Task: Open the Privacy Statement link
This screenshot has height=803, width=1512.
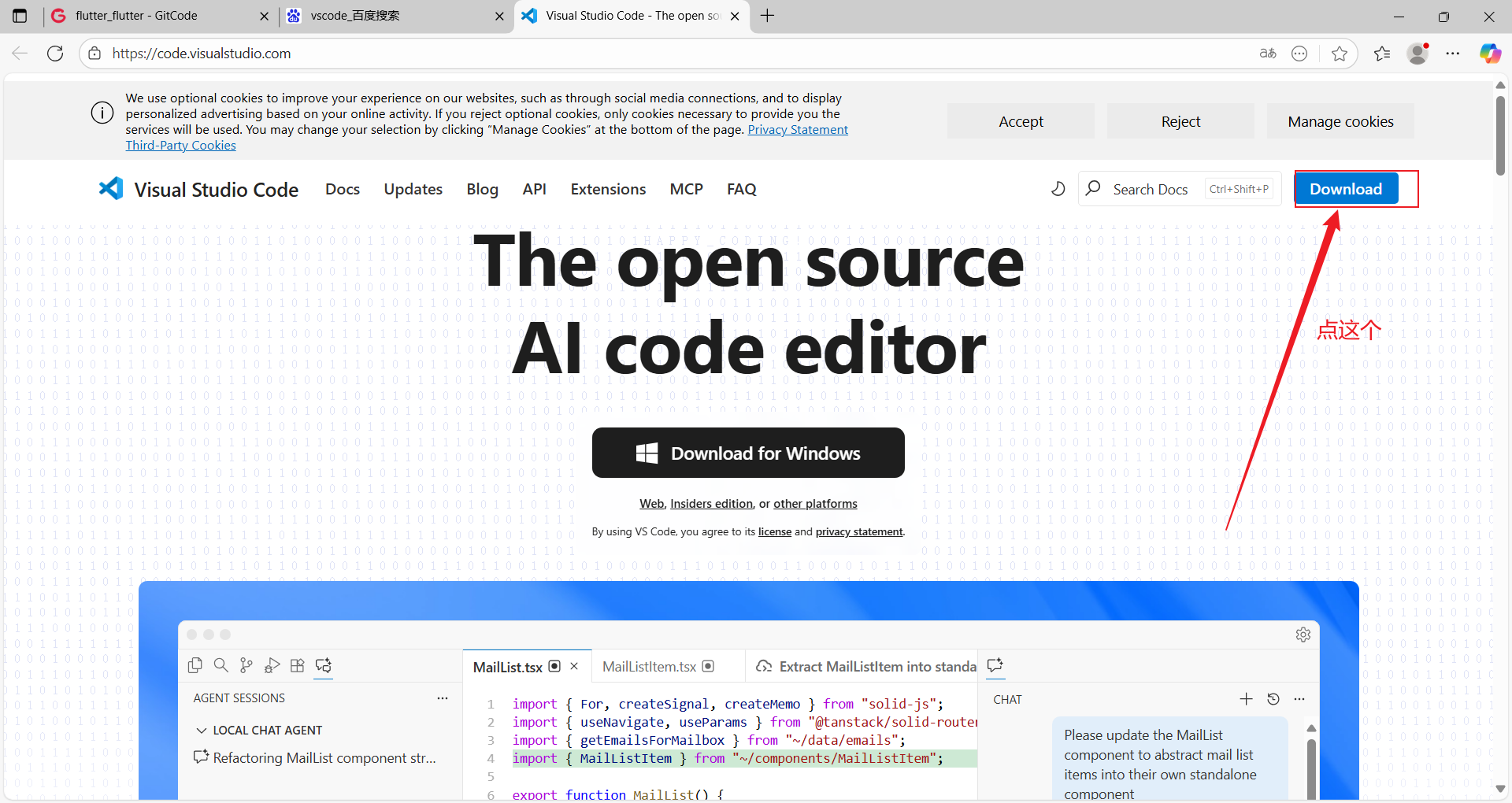Action: pos(798,130)
